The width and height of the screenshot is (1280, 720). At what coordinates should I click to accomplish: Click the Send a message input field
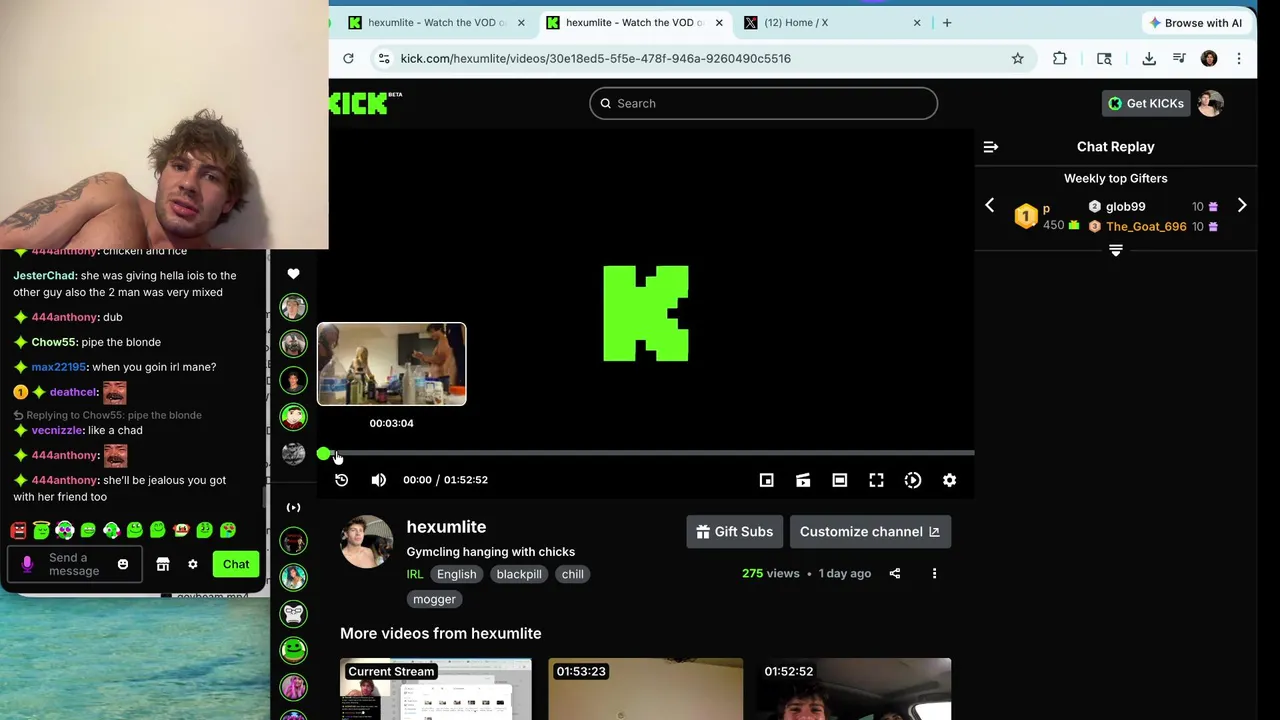[x=74, y=565]
